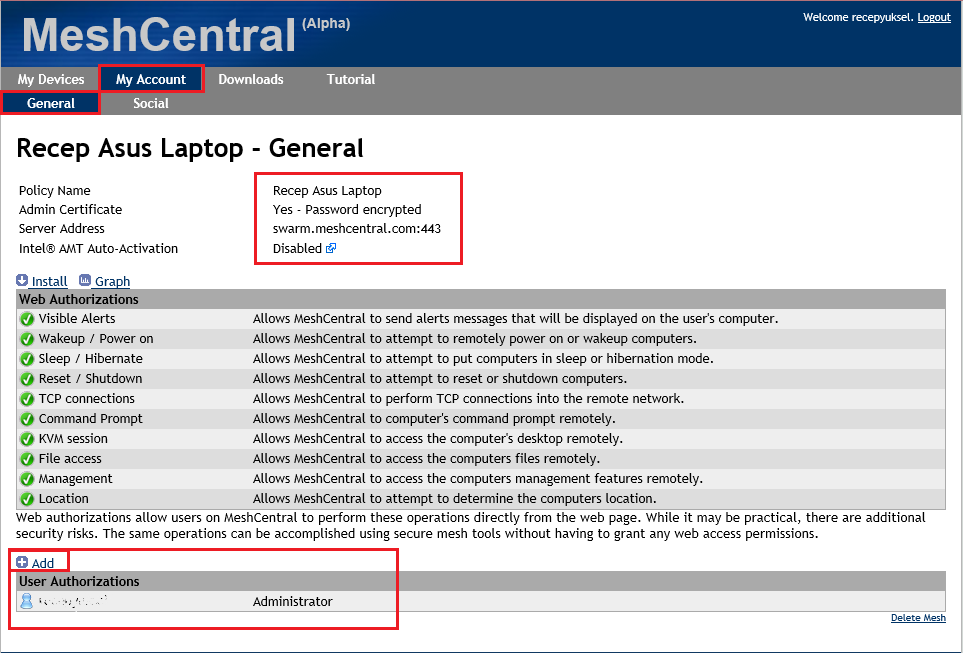Image resolution: width=963 pixels, height=653 pixels.
Task: Click the Management label
Action: tap(76, 479)
